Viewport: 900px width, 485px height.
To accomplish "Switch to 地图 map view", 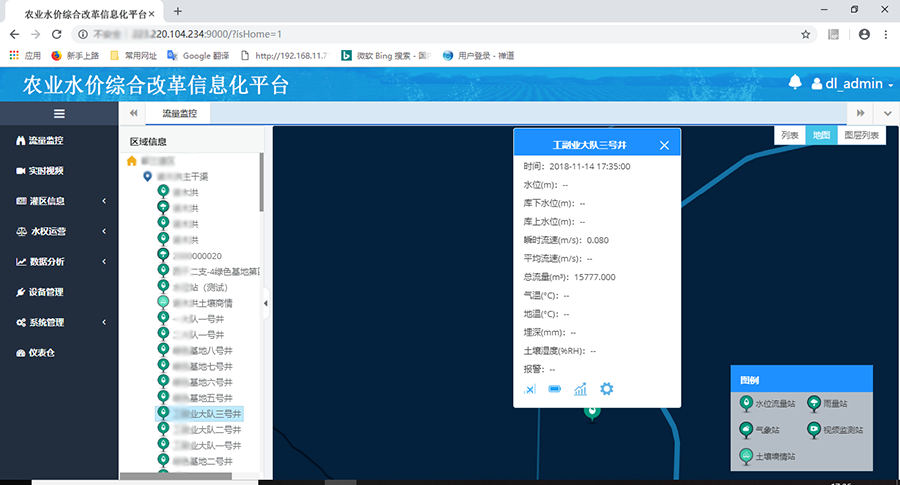I will coord(820,135).
